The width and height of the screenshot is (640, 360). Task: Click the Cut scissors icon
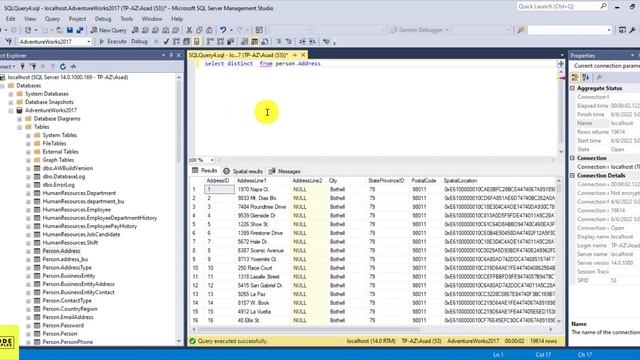[x=189, y=30]
